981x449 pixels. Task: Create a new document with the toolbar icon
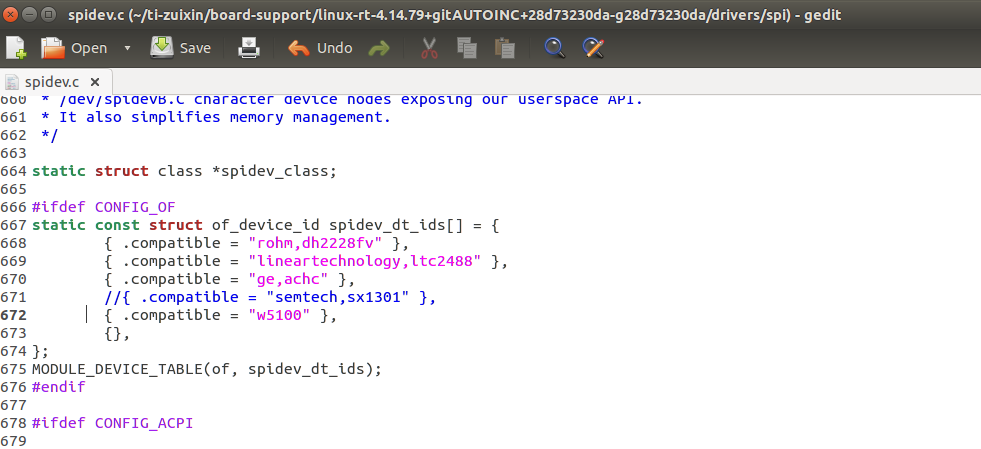point(16,48)
